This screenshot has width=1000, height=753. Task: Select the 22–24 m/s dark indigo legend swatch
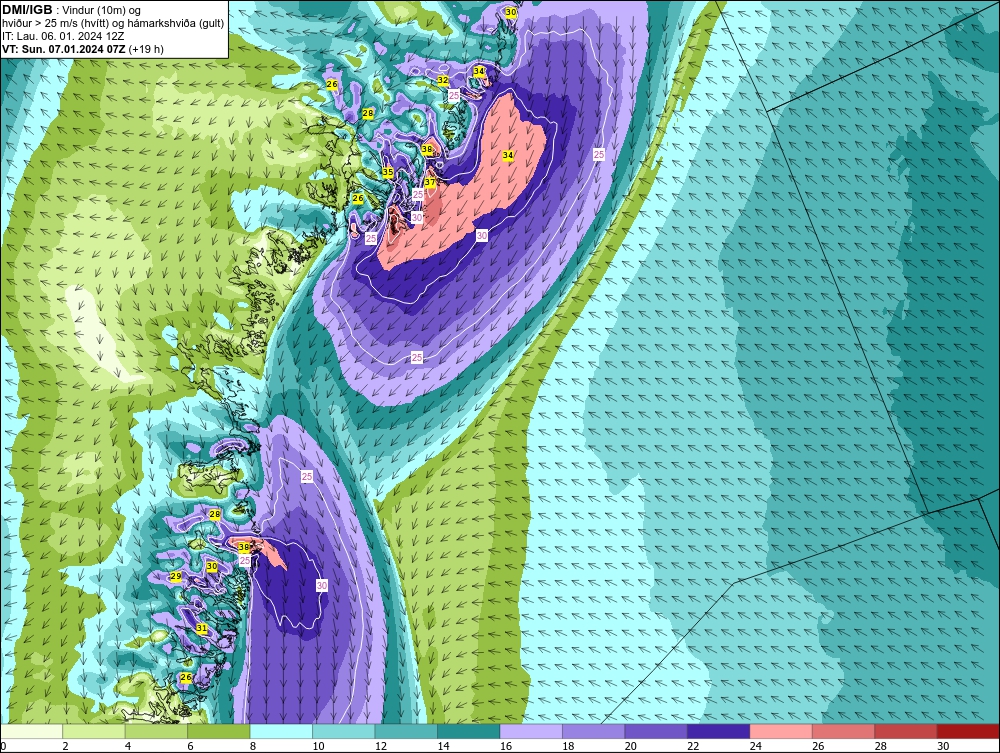(719, 731)
